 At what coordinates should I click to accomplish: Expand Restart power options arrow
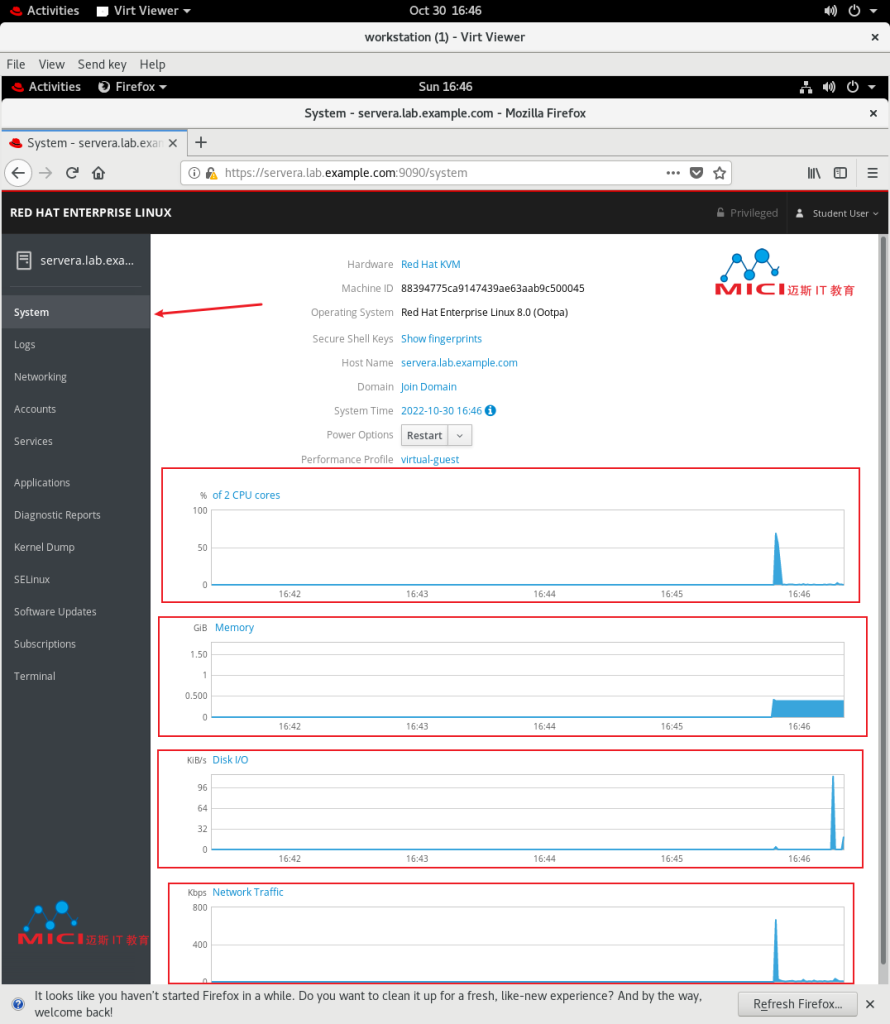460,436
